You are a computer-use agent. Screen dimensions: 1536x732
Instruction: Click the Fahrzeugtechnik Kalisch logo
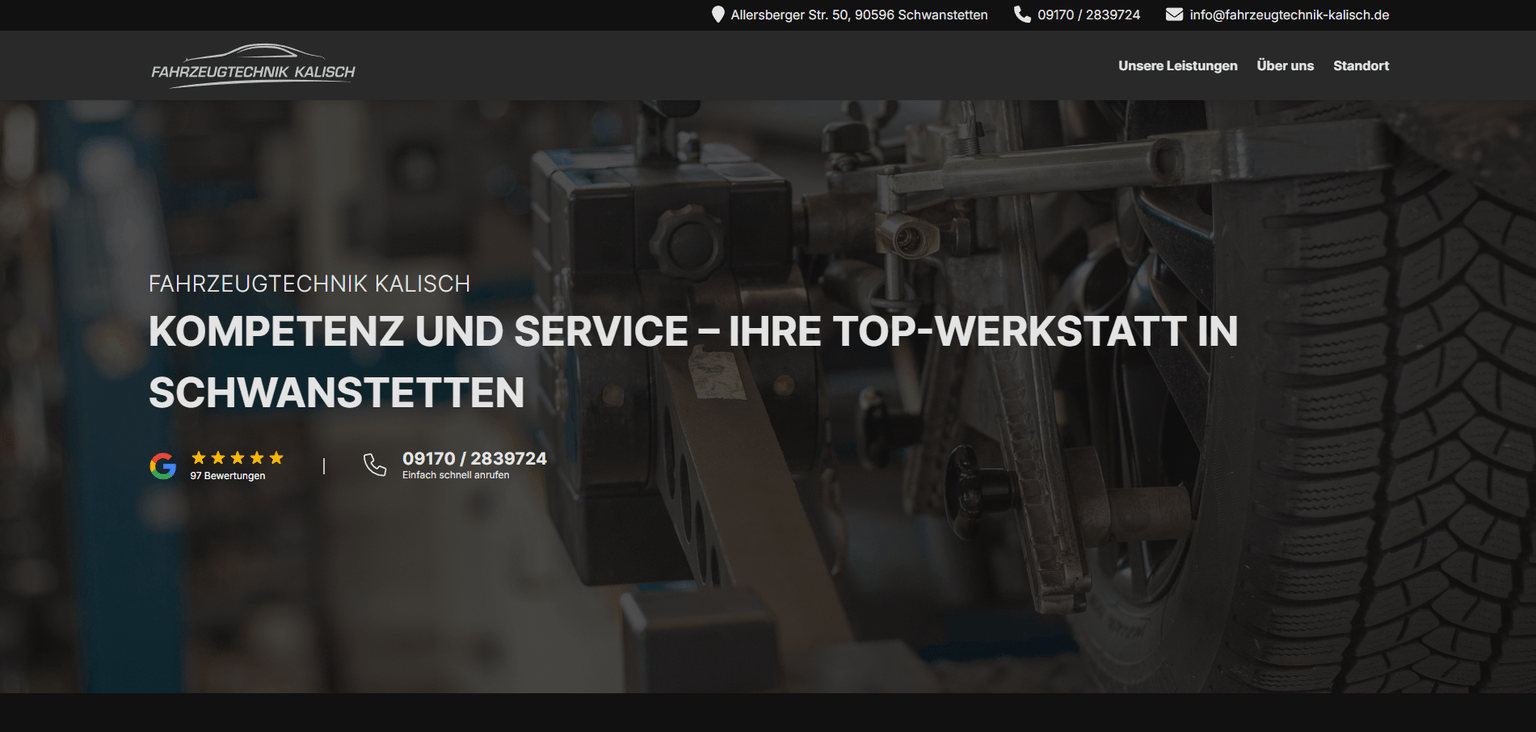pyautogui.click(x=253, y=66)
